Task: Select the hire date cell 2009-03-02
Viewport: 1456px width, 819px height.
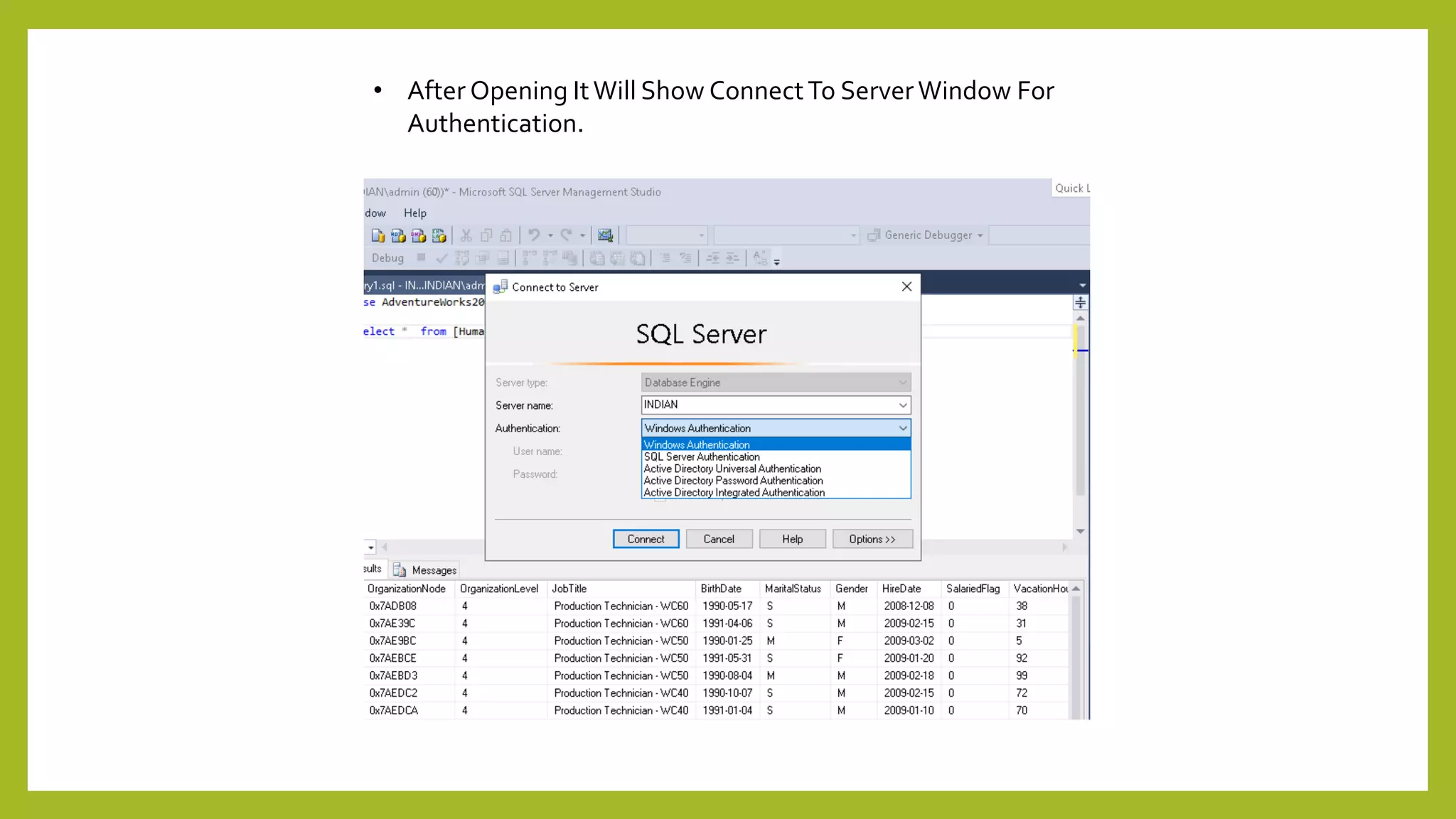Action: pyautogui.click(x=909, y=641)
